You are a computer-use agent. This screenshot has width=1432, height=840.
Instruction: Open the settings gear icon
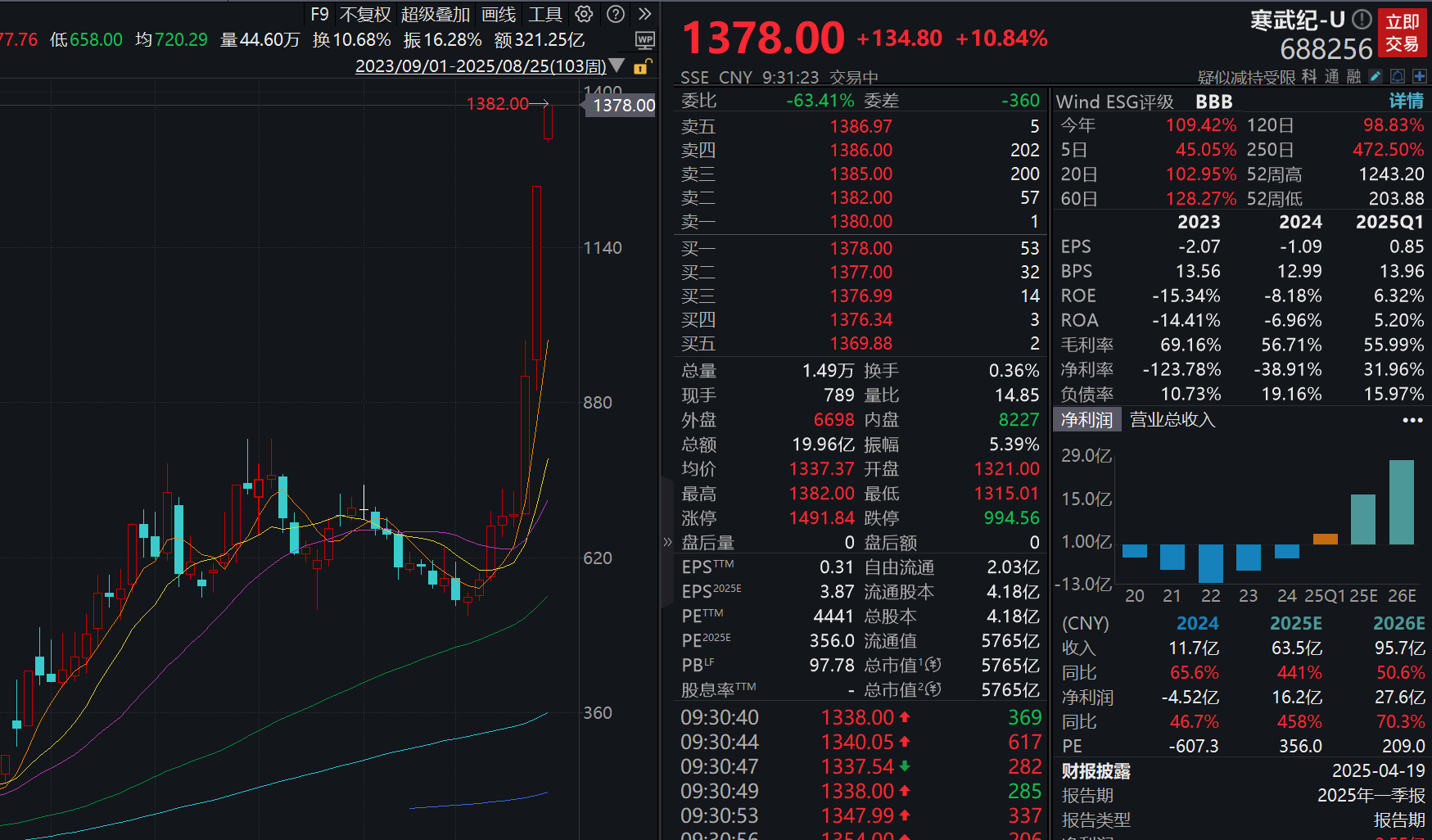[583, 14]
